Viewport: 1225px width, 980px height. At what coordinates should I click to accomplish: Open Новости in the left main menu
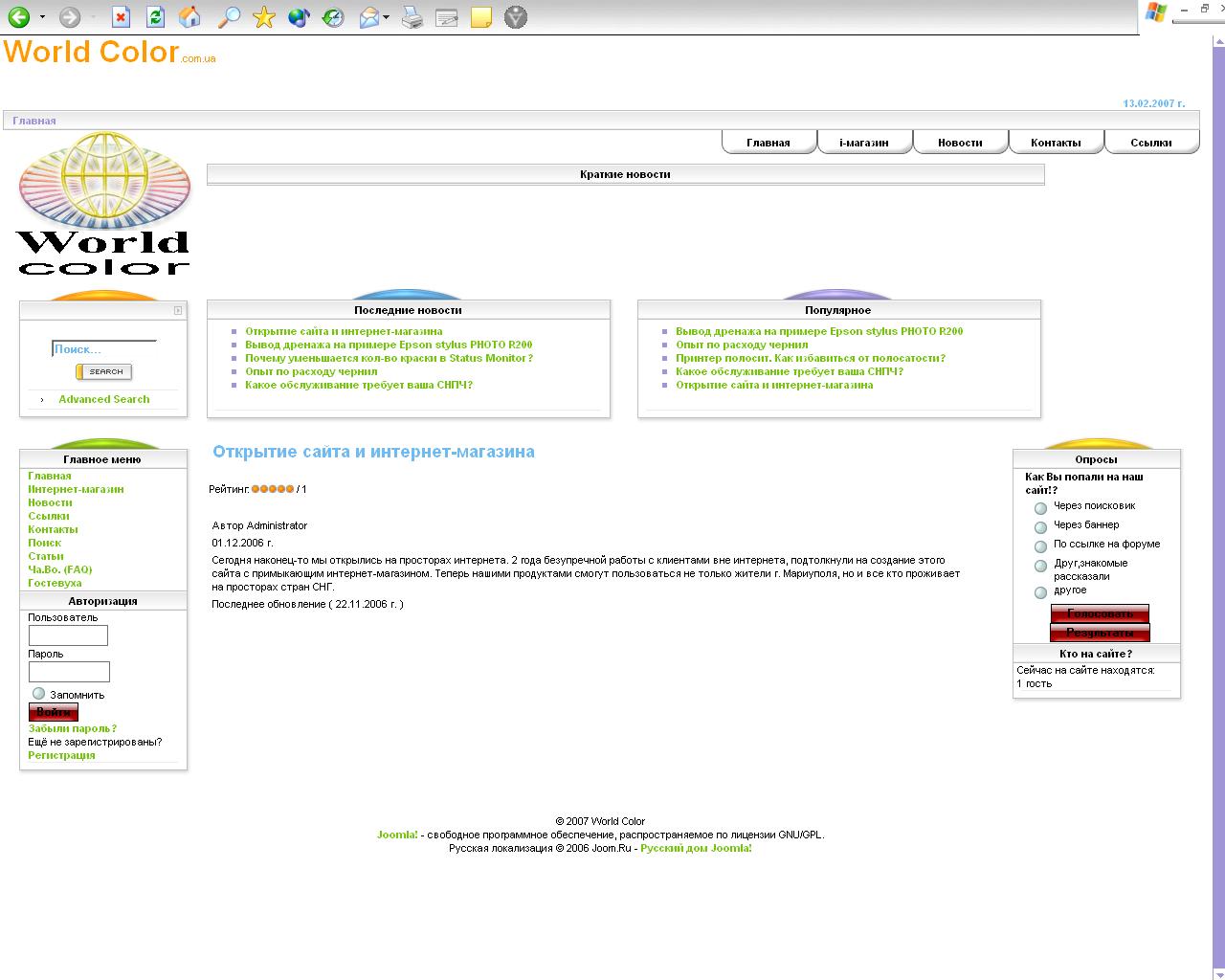[50, 502]
